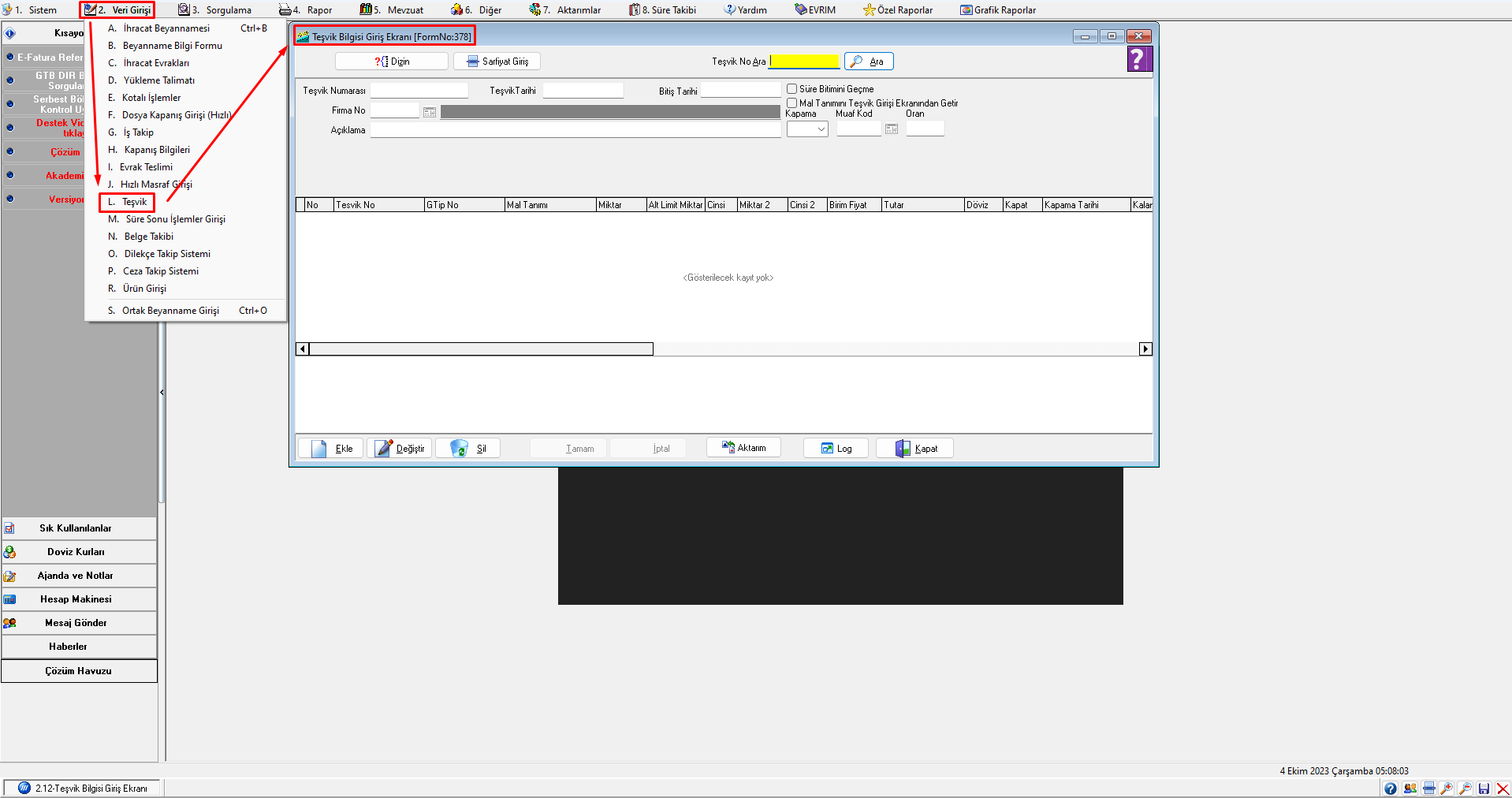Focus the yellow Teşvik No Ara field
This screenshot has width=1512, height=798.
(x=805, y=62)
